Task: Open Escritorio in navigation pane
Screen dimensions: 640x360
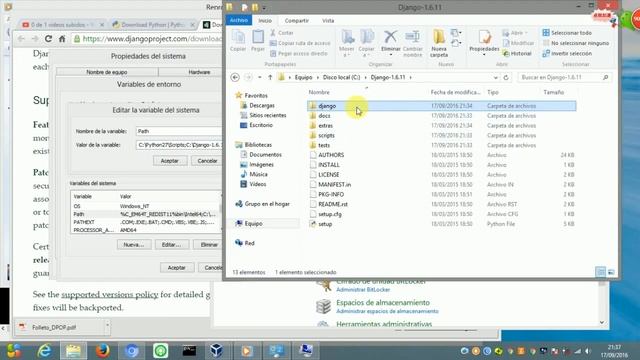Action: tap(261, 125)
